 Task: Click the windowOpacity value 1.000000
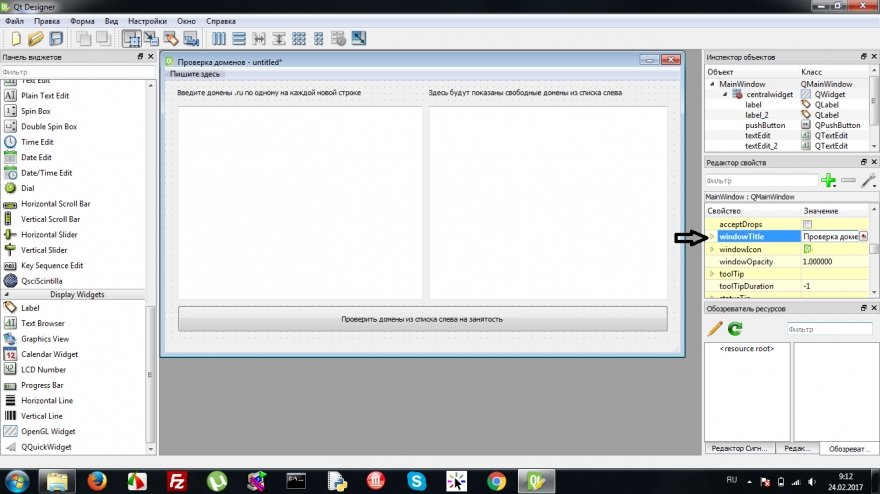coord(818,262)
